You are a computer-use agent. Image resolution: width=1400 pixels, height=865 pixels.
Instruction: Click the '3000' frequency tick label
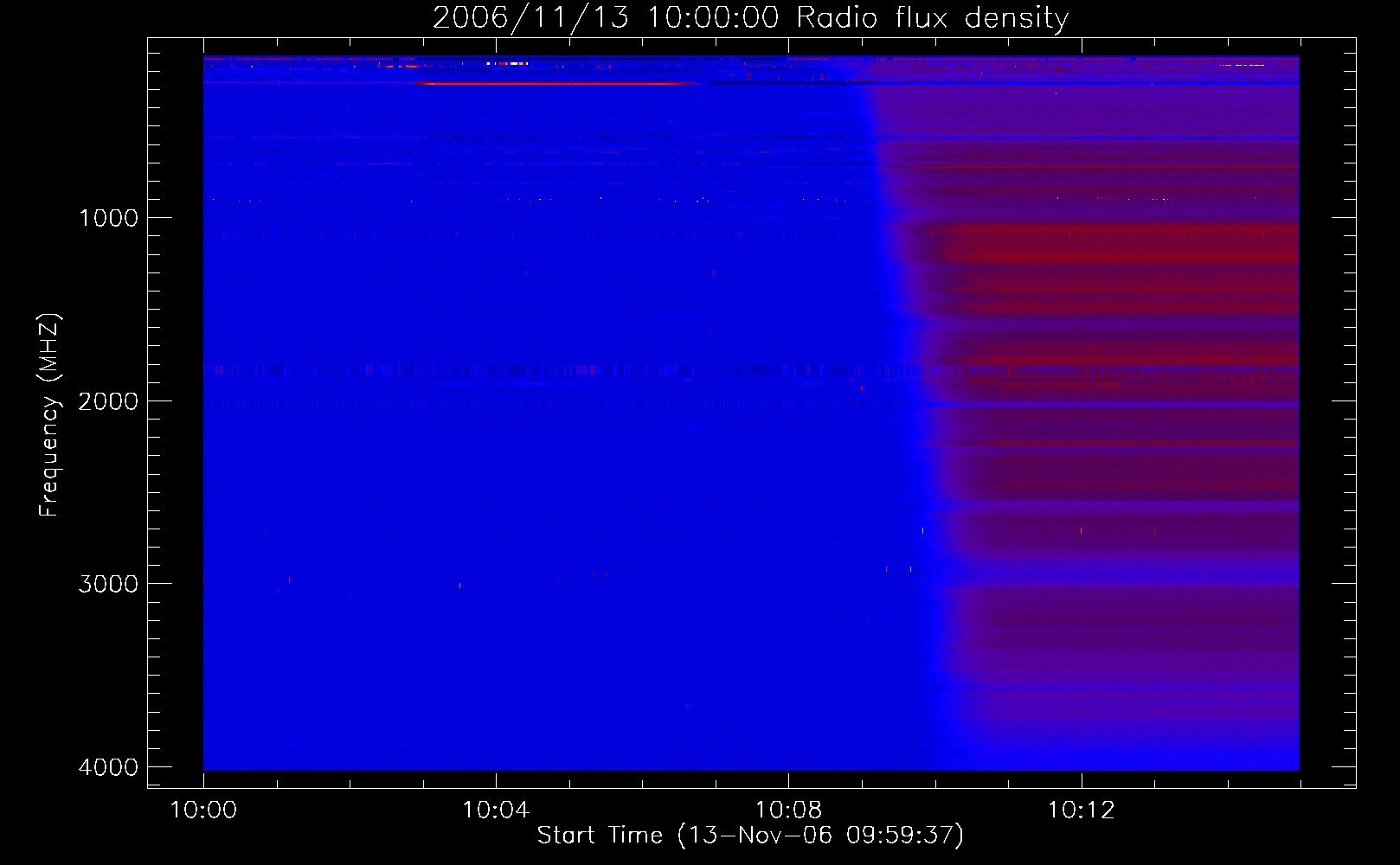tap(108, 584)
